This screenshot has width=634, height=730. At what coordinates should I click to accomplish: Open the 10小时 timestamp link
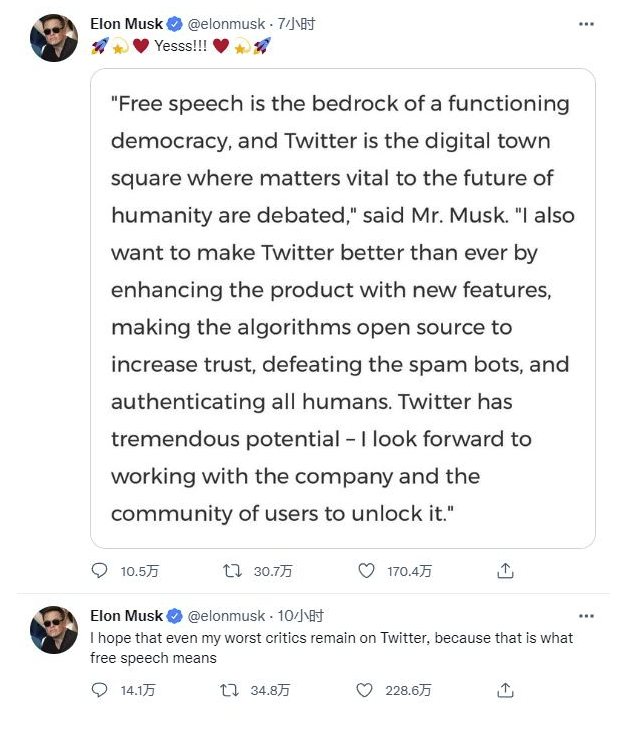(x=301, y=616)
